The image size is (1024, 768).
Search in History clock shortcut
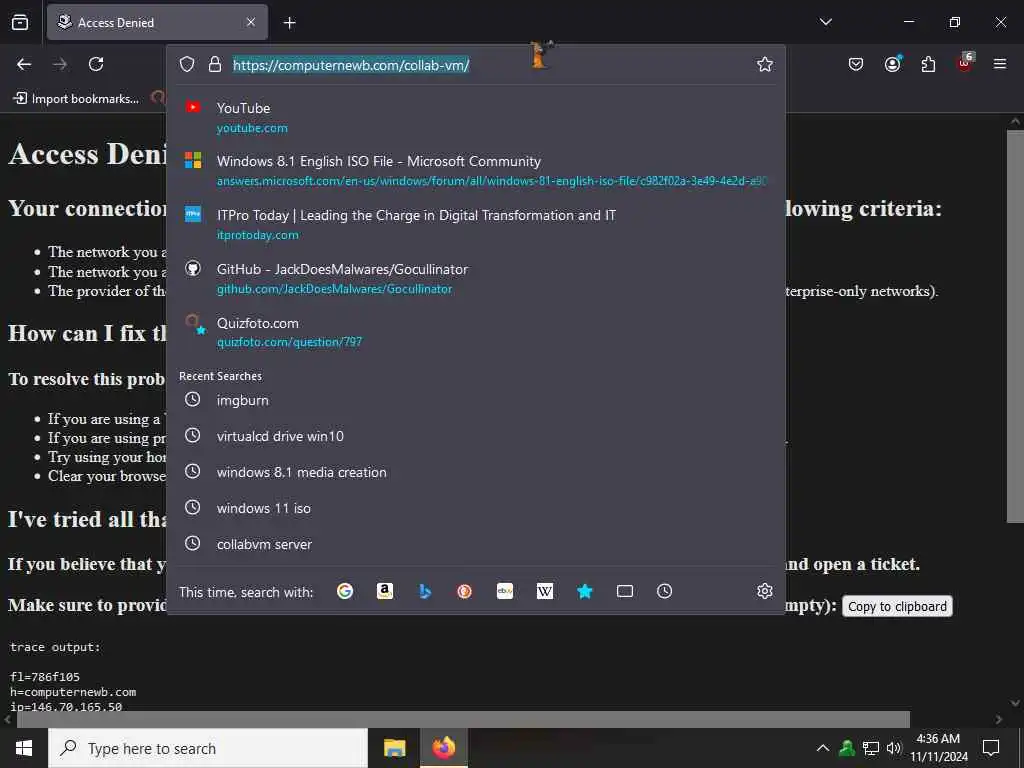tap(664, 591)
